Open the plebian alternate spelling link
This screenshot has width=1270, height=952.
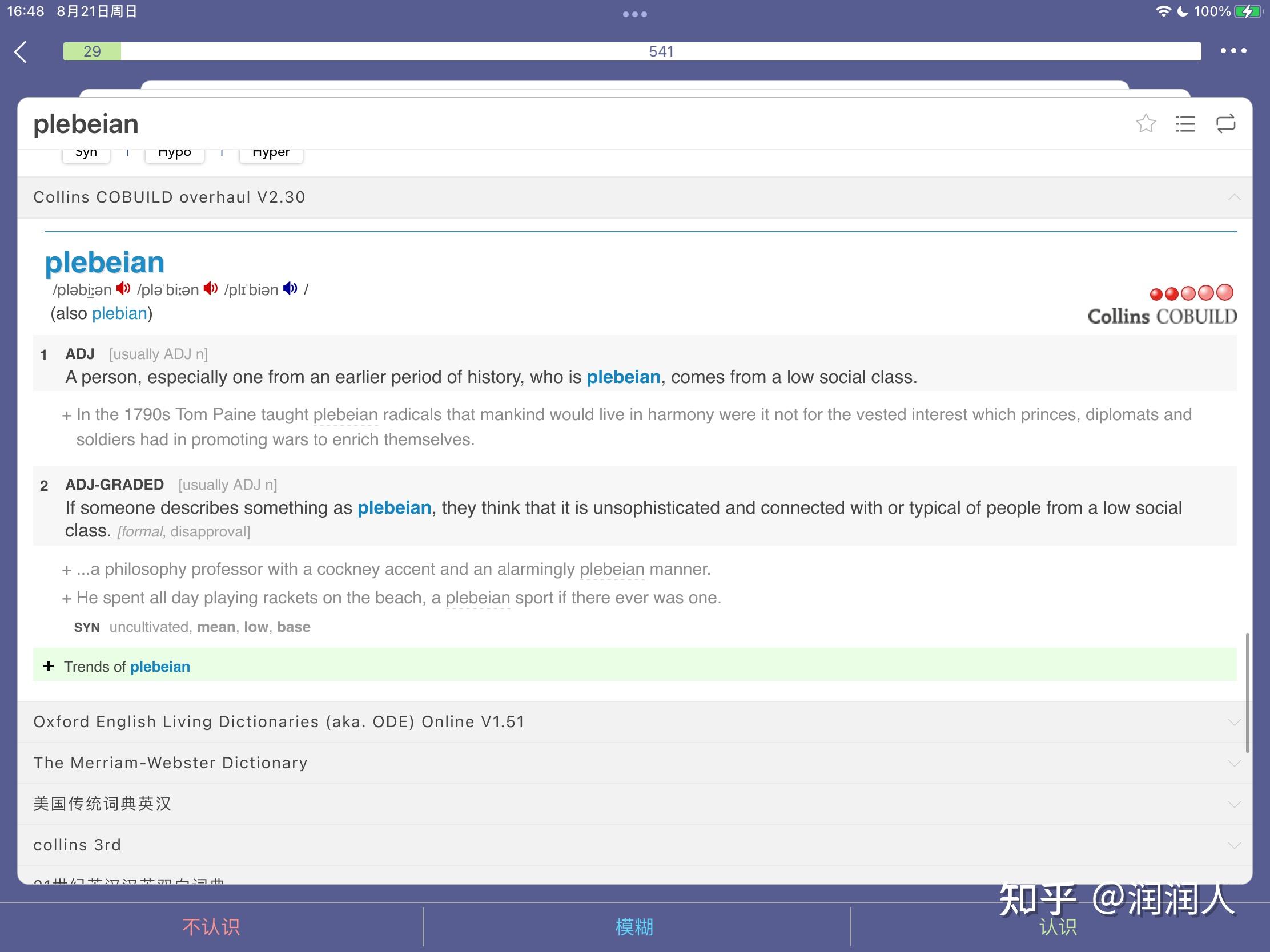(119, 314)
